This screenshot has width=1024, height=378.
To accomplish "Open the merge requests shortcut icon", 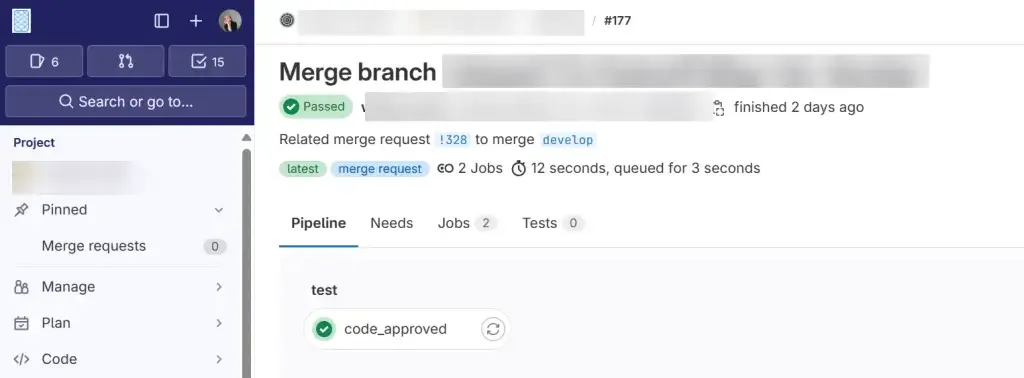I will (125, 61).
